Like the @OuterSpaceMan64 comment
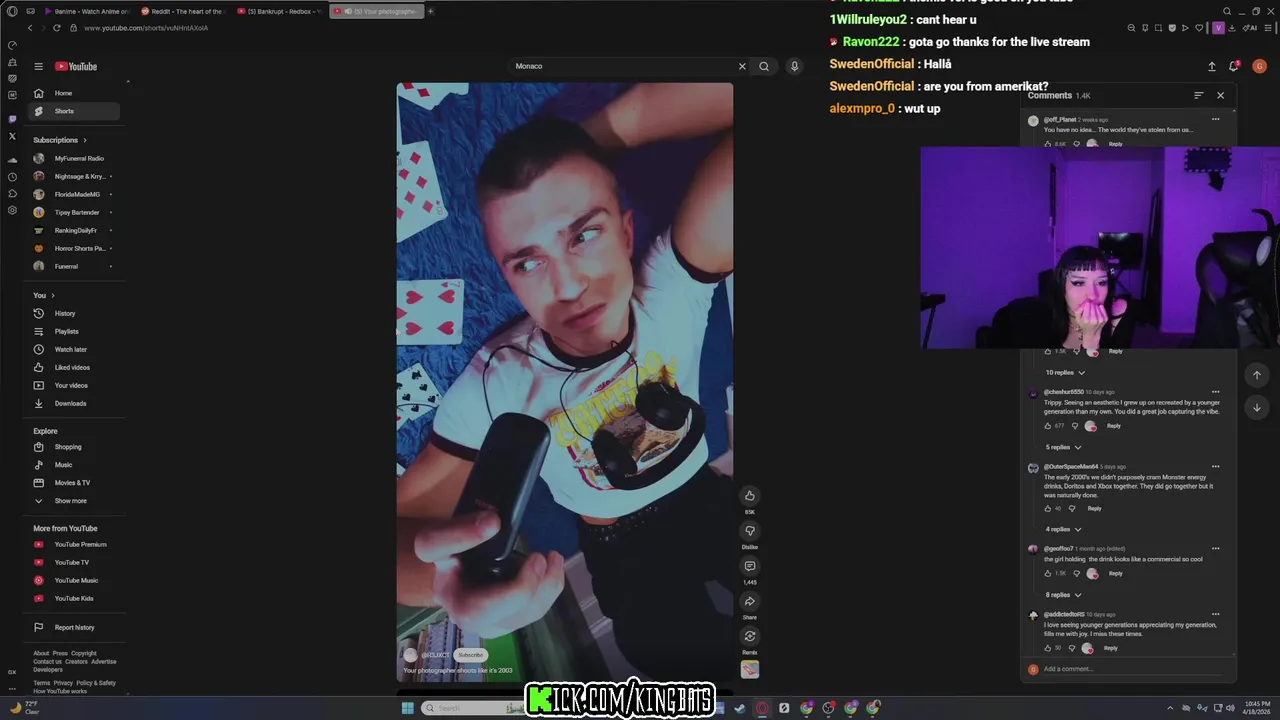 pos(1048,508)
